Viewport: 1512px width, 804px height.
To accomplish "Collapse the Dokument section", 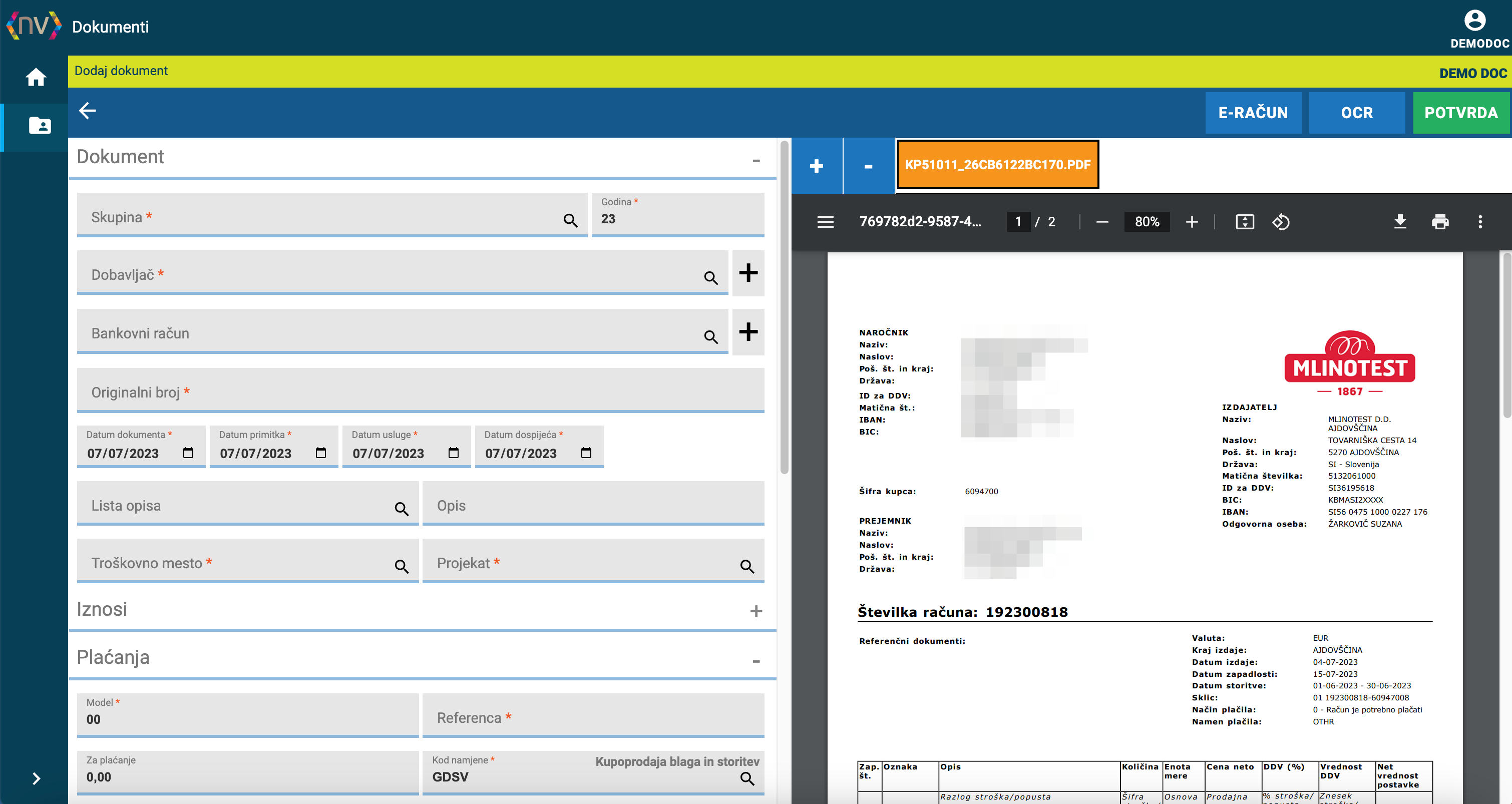I will tap(756, 160).
